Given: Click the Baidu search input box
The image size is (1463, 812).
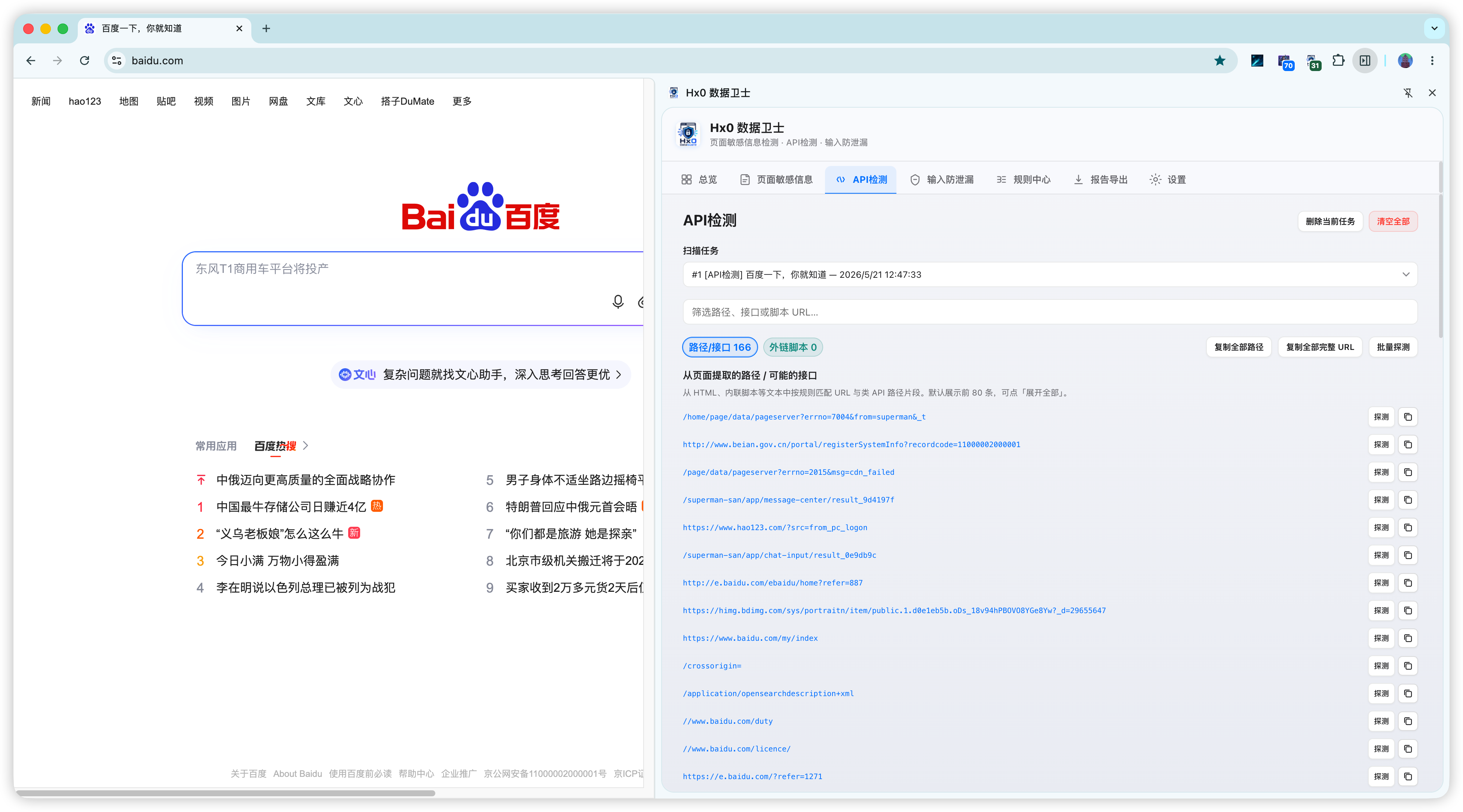Looking at the screenshot, I should [412, 289].
